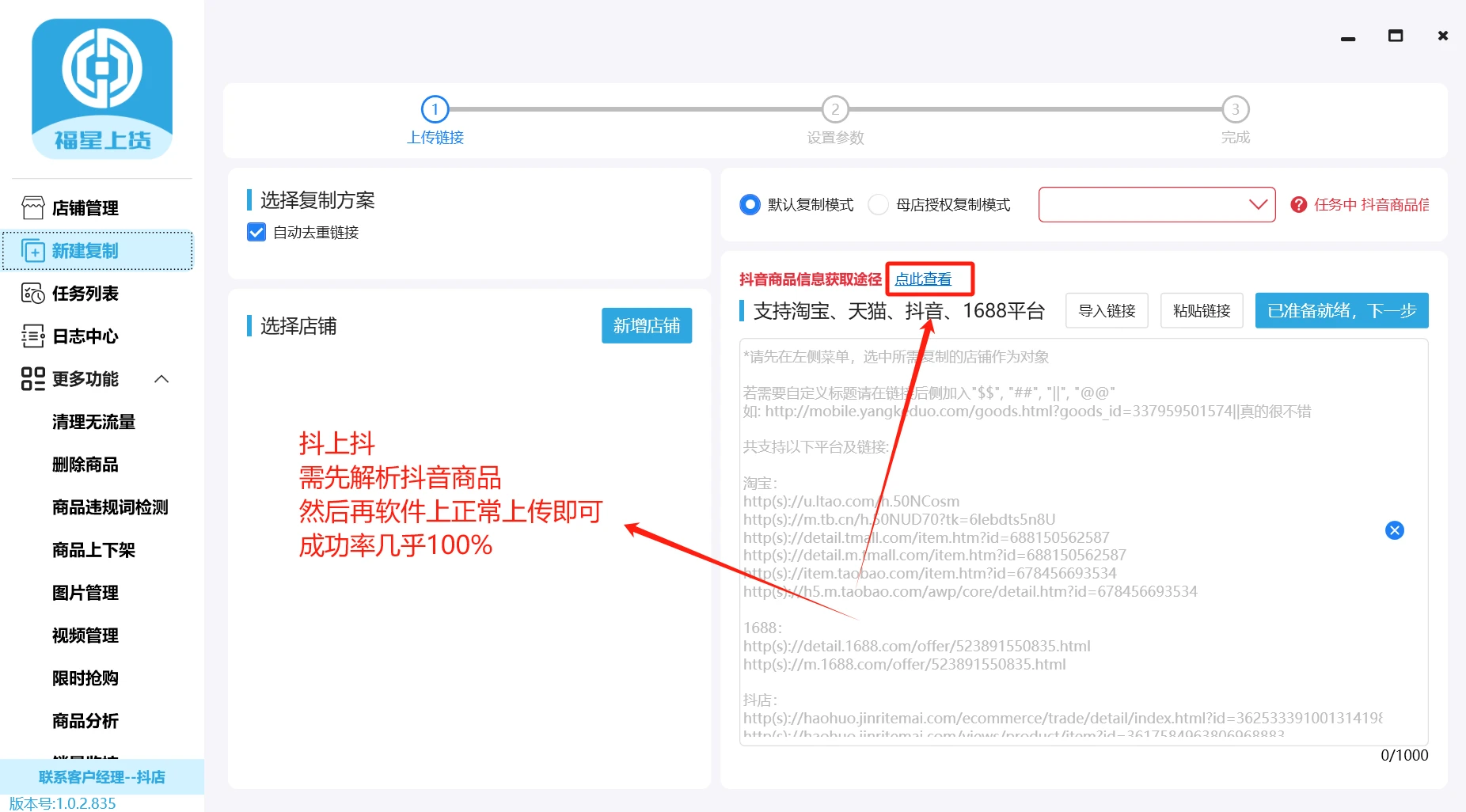1466x812 pixels.
Task: Click the 更多功能 grid icon
Action: point(33,379)
